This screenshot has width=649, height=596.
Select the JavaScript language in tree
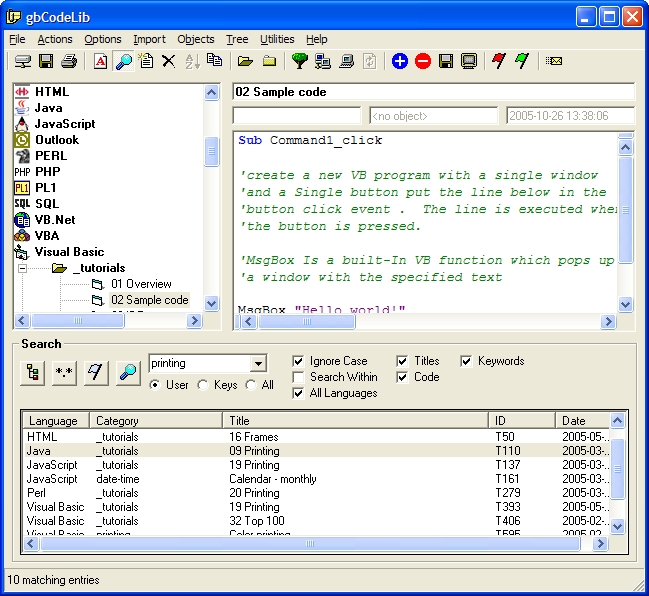point(65,124)
